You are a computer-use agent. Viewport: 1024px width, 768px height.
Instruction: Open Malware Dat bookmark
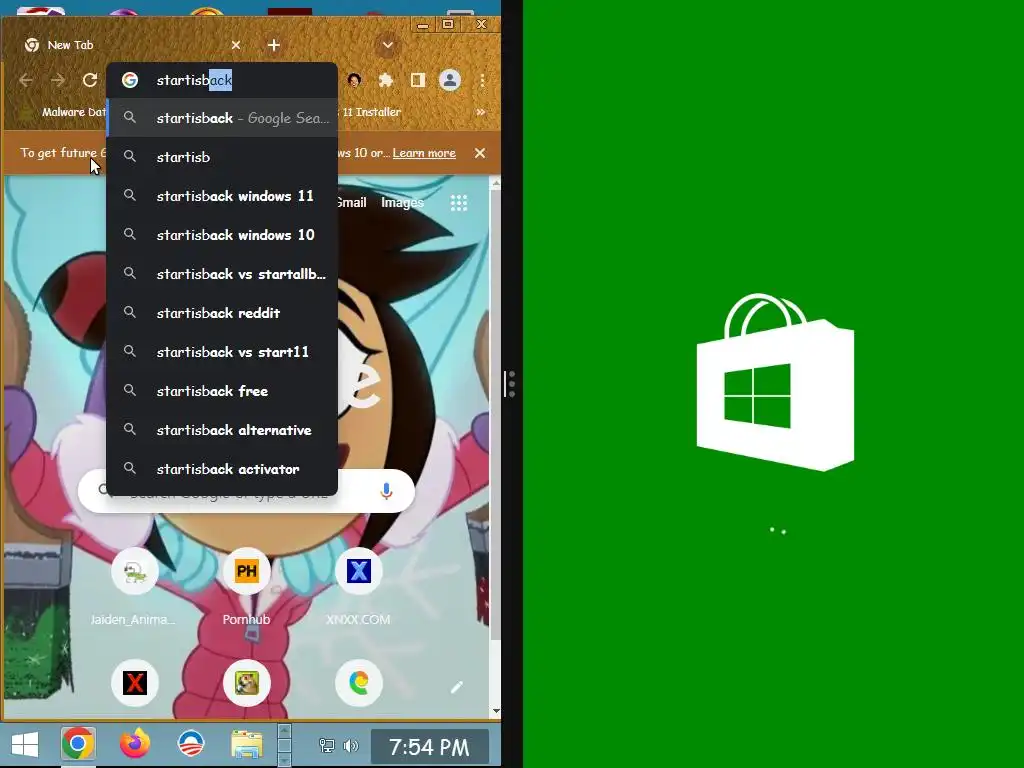[x=65, y=112]
